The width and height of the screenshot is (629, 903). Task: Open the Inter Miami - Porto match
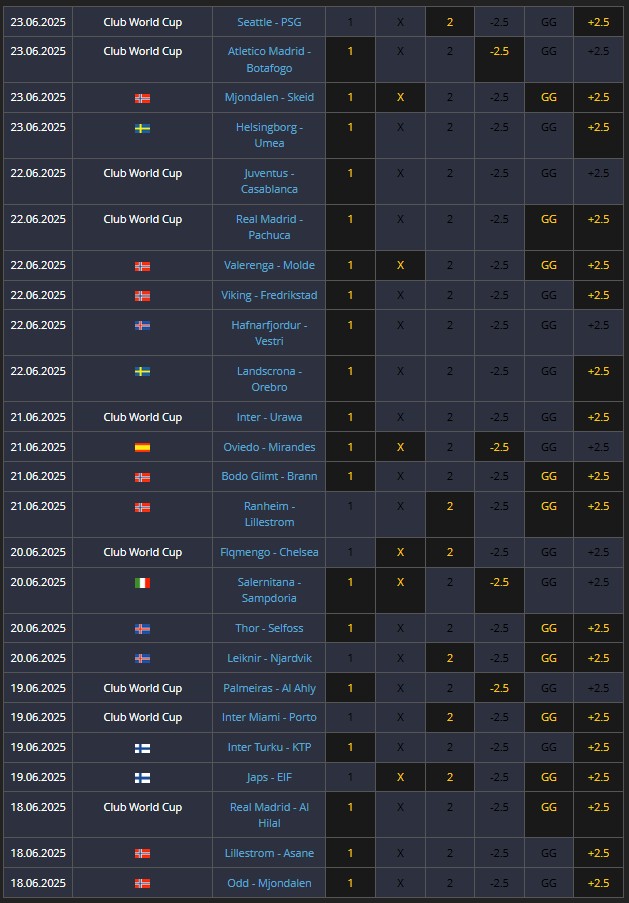[269, 717]
